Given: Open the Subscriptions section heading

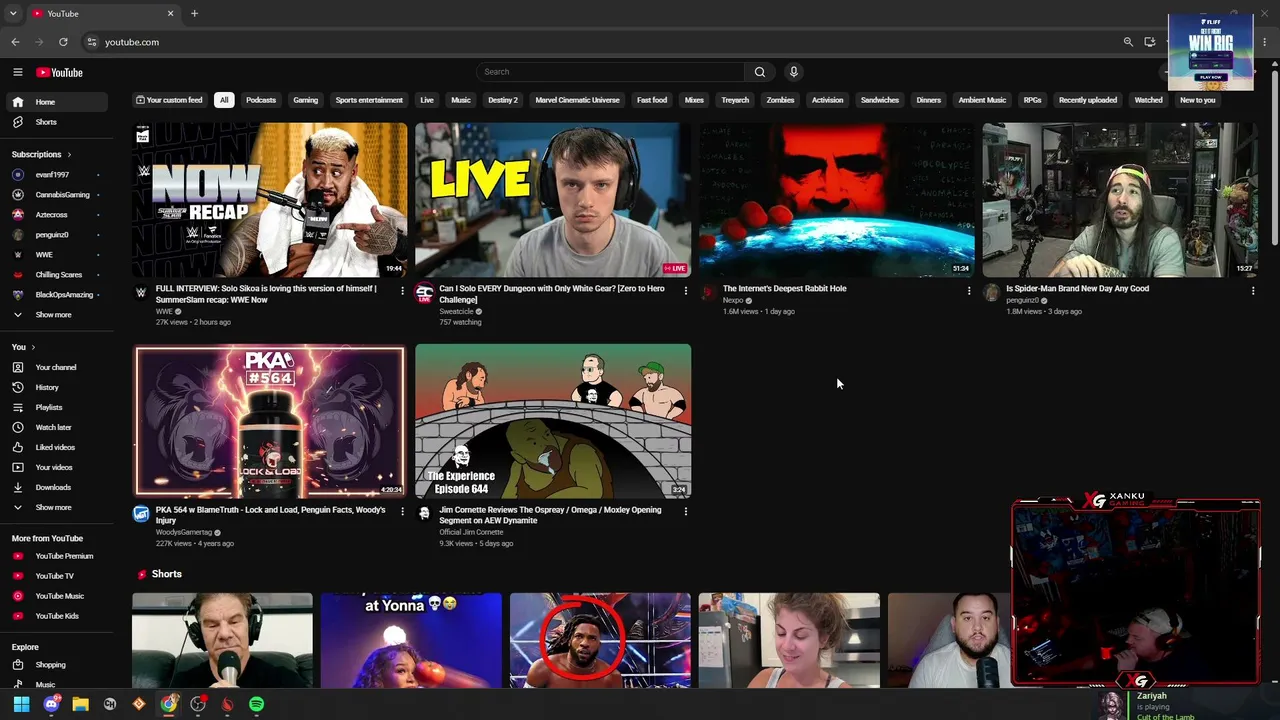Looking at the screenshot, I should tap(41, 155).
